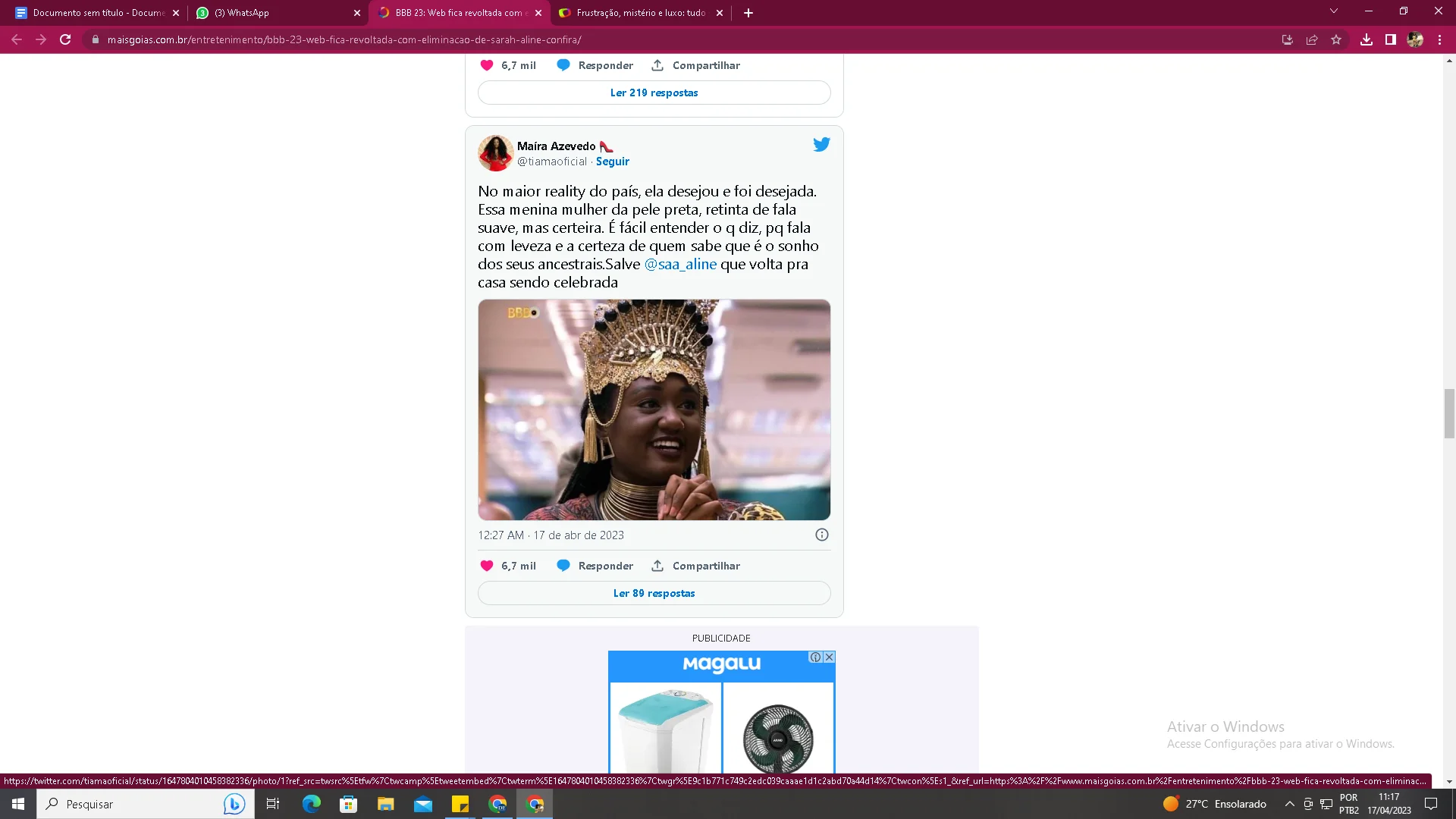Viewport: 1456px width, 819px height.
Task: Click Responder on Maíra's tweet
Action: coord(595,566)
